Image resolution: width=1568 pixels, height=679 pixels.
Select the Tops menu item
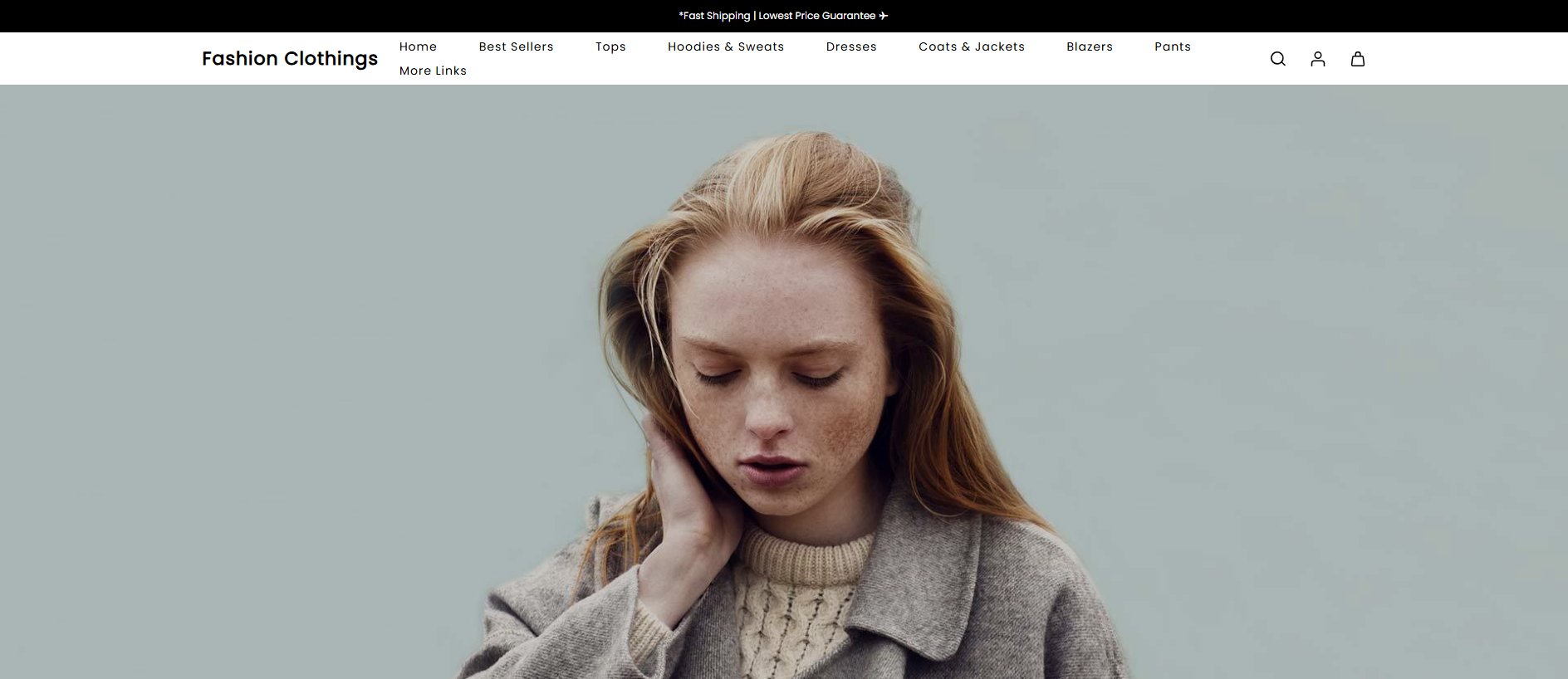pyautogui.click(x=610, y=46)
